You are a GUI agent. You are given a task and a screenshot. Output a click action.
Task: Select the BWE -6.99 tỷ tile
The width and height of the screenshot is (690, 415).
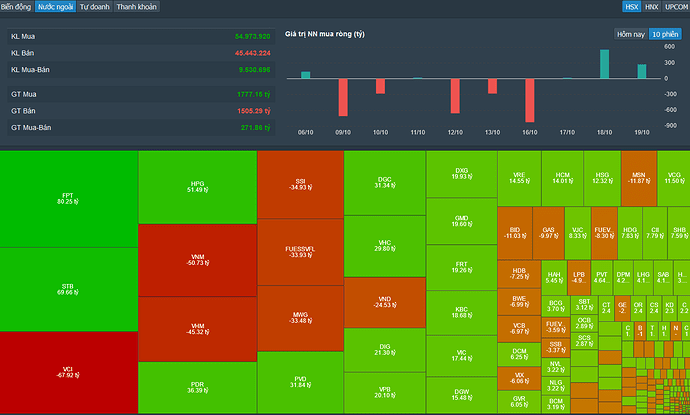tap(519, 301)
